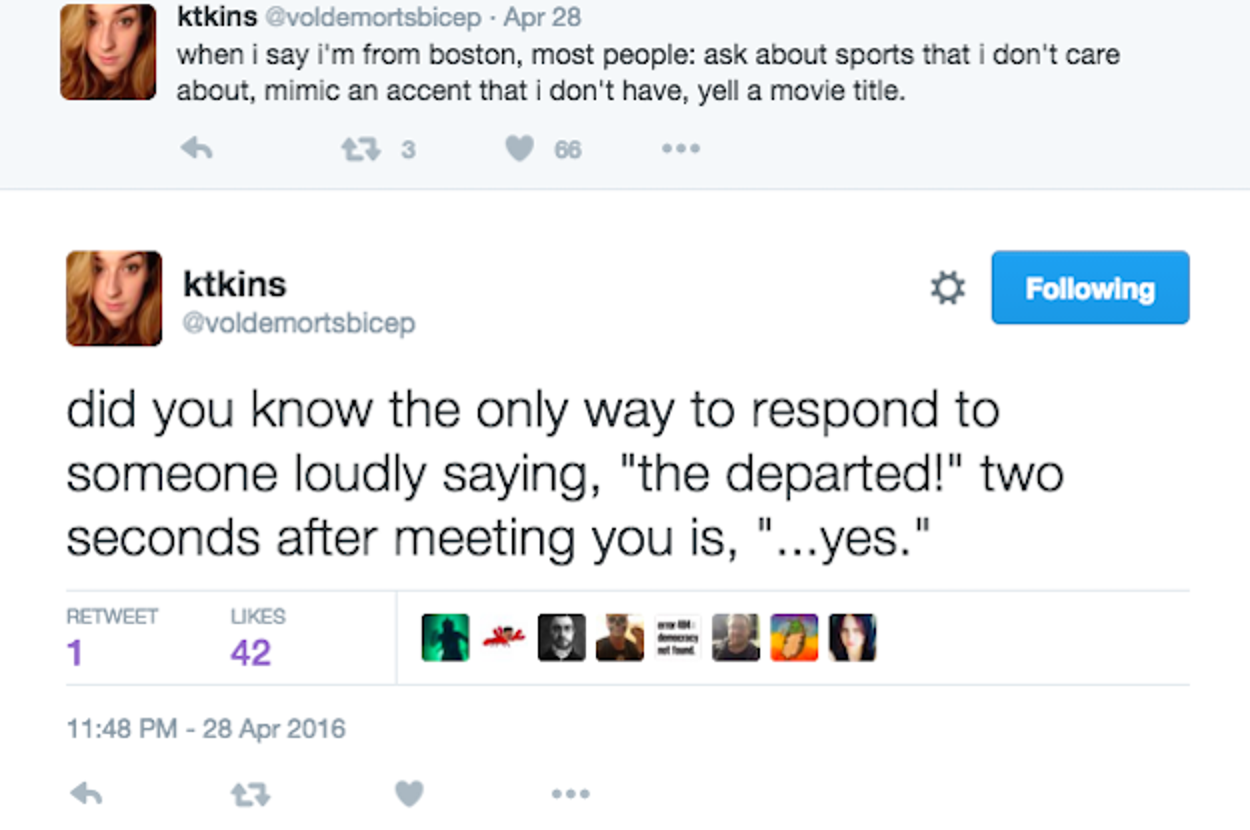The width and height of the screenshot is (1250, 830).
Task: Like the top tweet with 66 likes
Action: coord(520,149)
